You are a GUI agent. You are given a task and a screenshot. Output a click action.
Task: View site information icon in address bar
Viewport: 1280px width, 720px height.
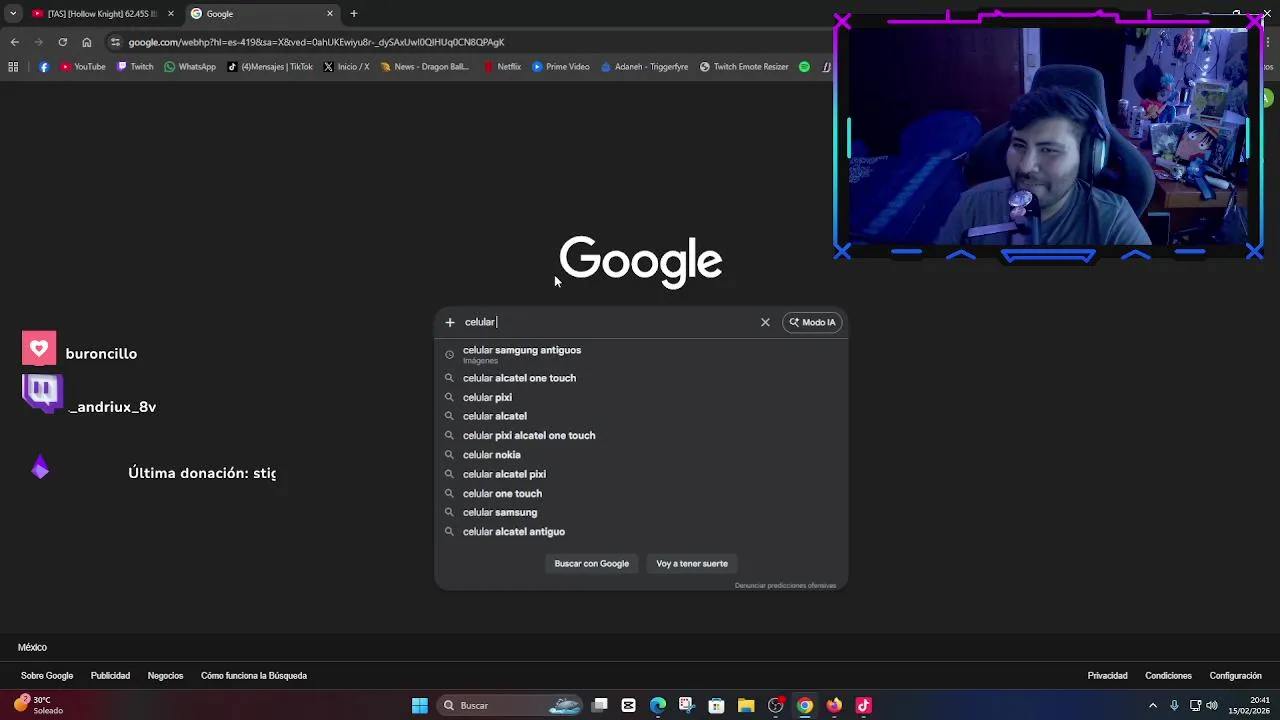tap(115, 42)
